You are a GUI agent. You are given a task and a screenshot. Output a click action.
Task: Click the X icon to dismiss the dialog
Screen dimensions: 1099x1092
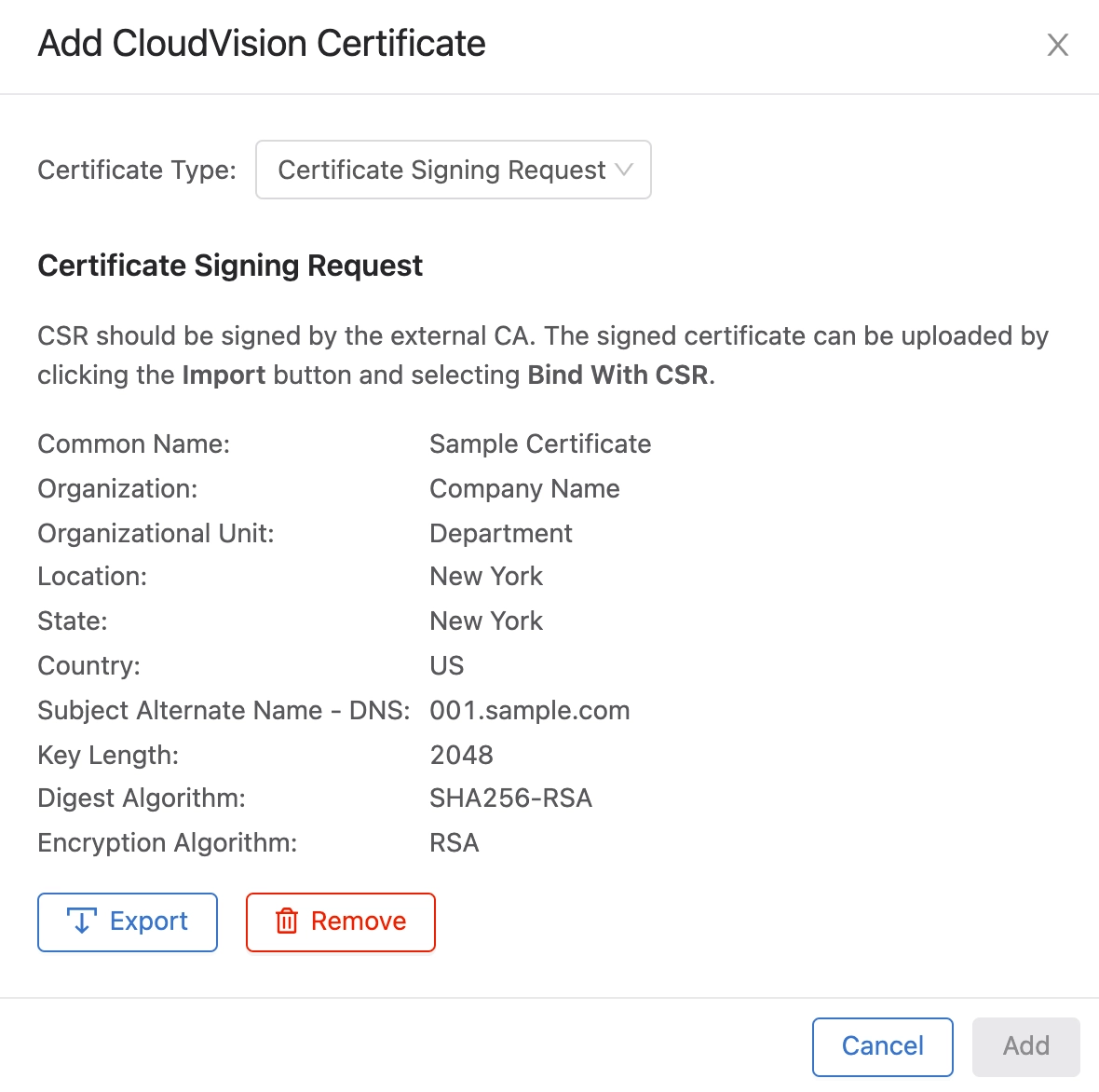[x=1058, y=44]
